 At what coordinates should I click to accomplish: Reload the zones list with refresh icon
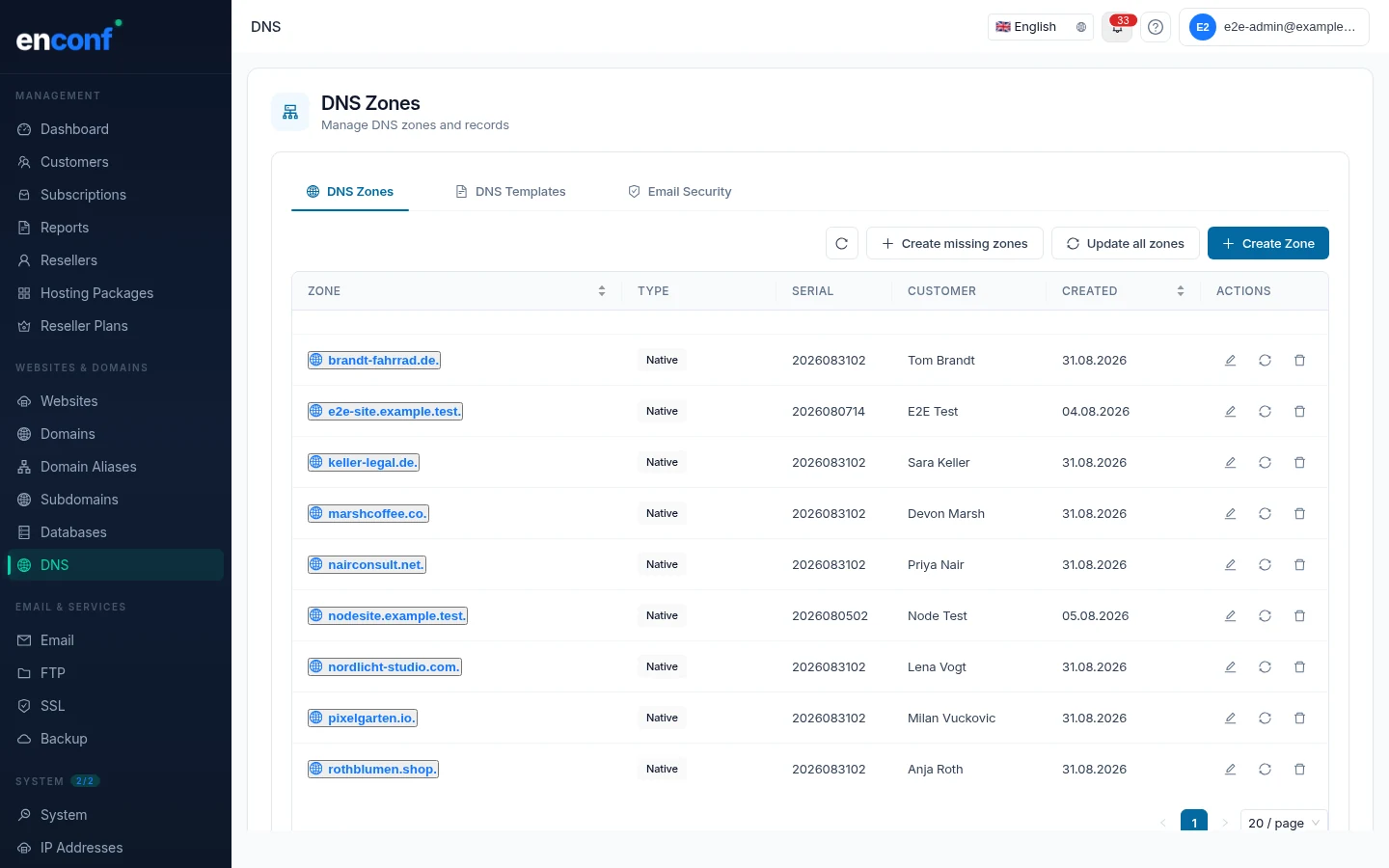click(x=842, y=243)
